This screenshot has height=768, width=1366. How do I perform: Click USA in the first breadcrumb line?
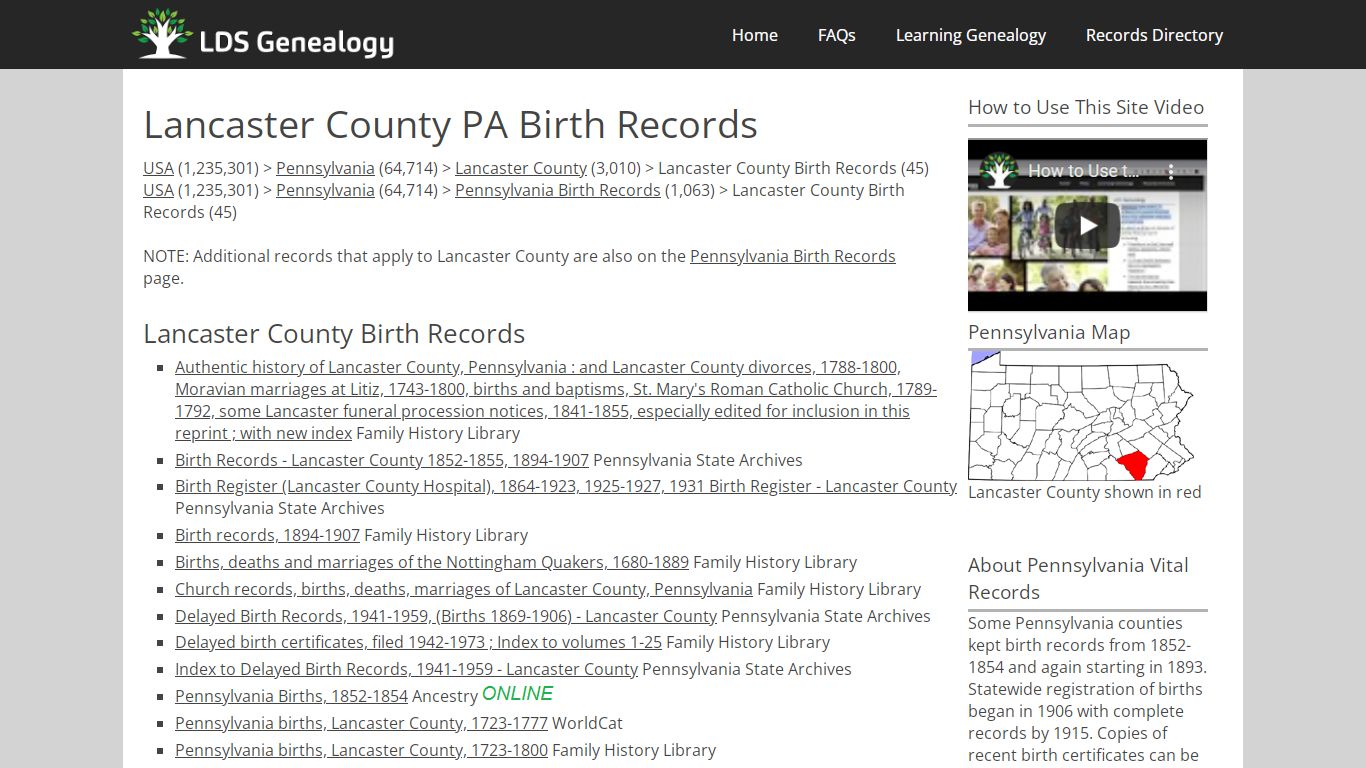tap(158, 168)
